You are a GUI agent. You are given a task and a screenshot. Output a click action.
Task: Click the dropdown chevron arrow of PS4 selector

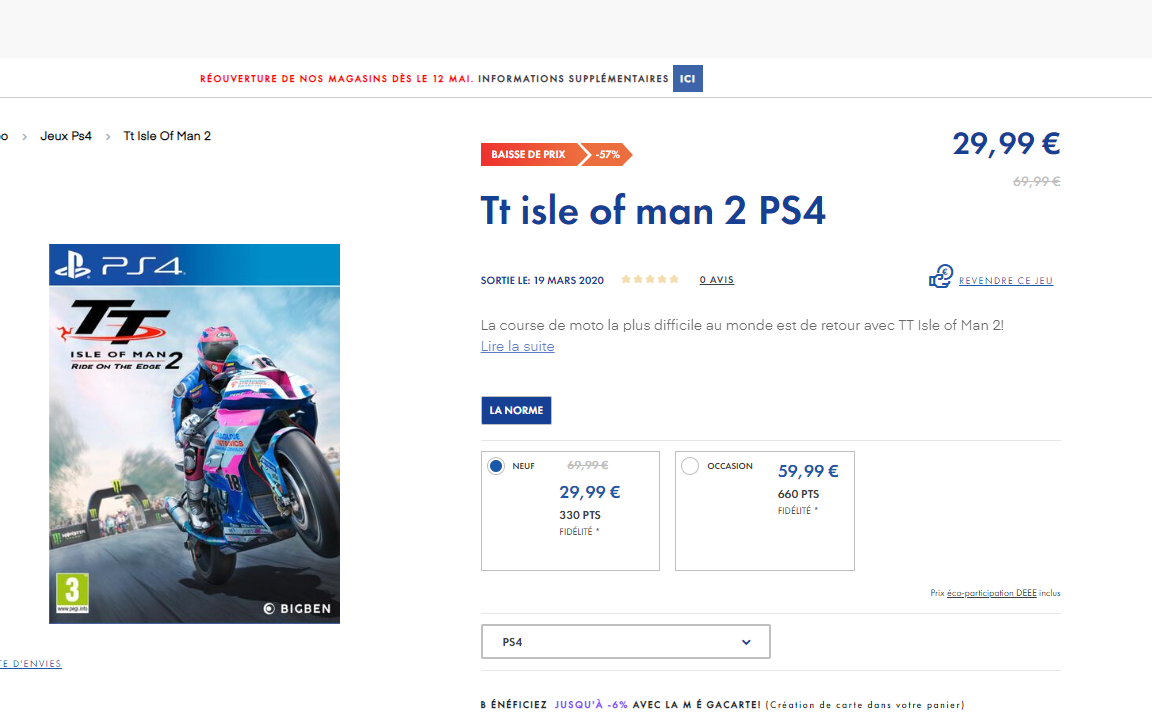point(746,643)
